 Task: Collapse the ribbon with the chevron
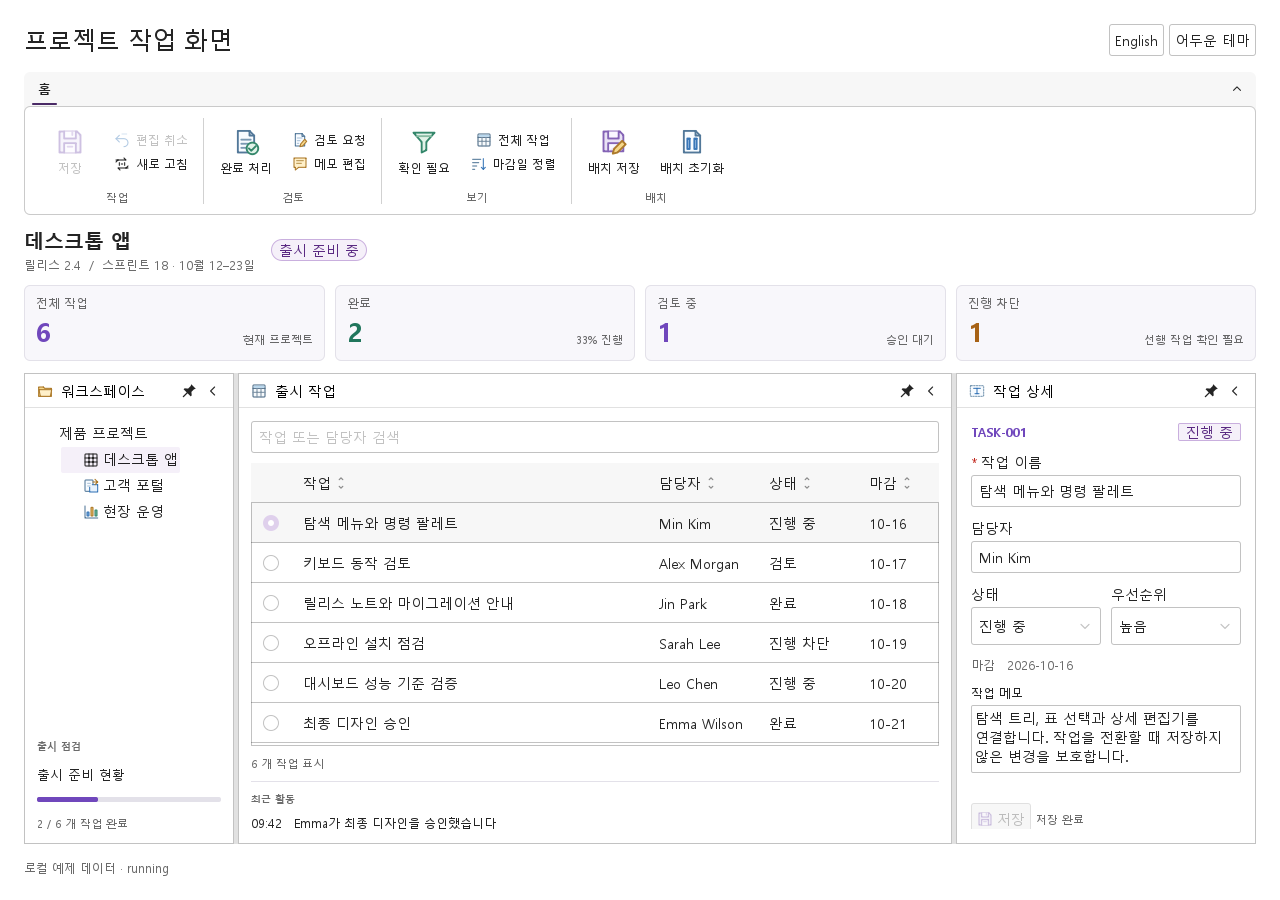[1237, 89]
